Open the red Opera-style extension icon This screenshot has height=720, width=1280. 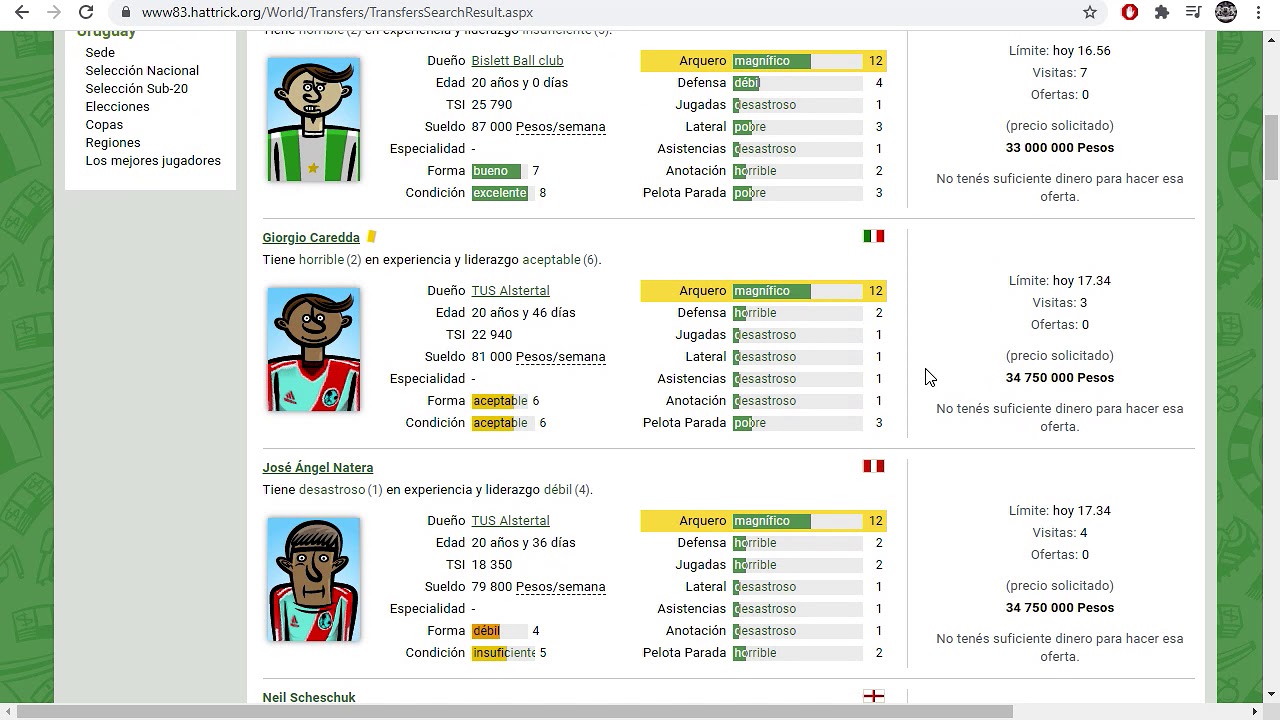[1130, 12]
